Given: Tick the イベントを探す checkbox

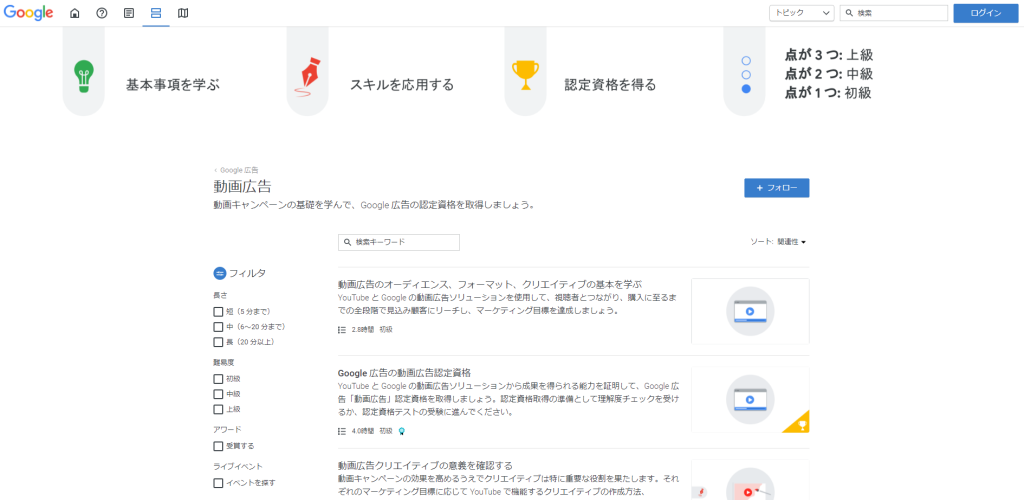Looking at the screenshot, I should pyautogui.click(x=218, y=483).
